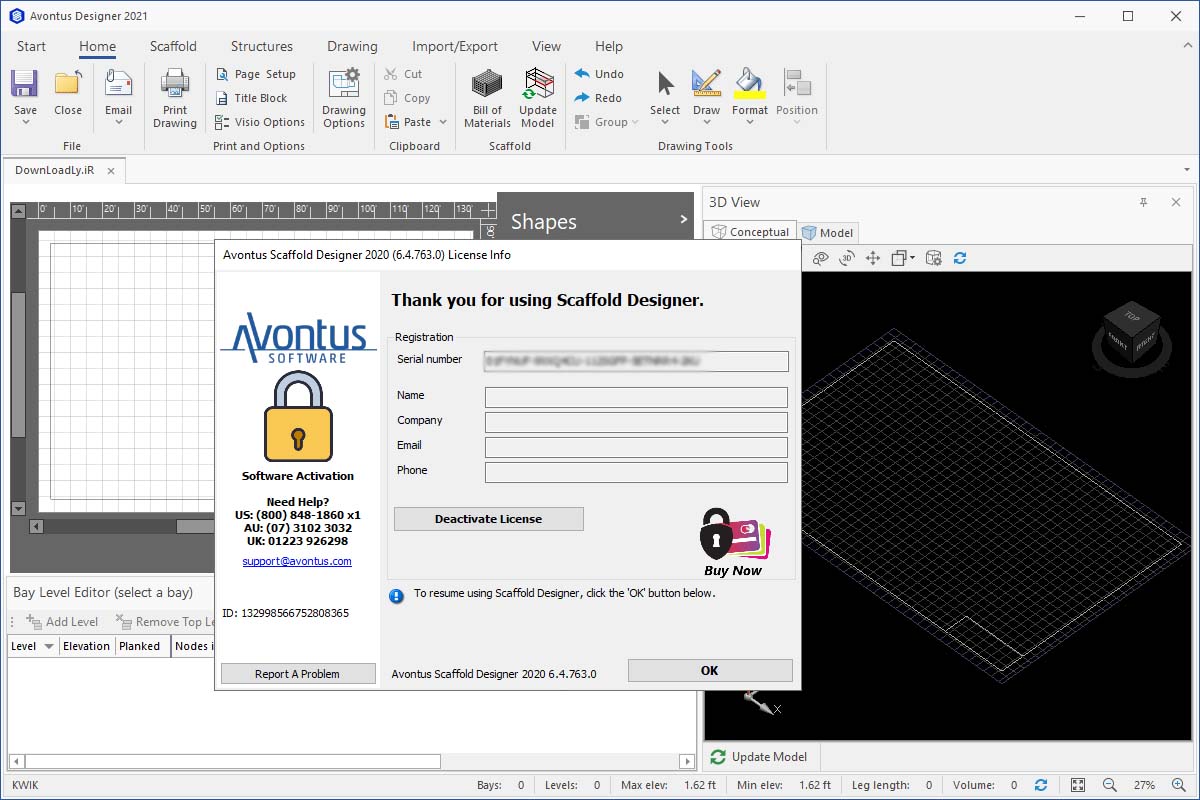Pin the 3D View panel
The height and width of the screenshot is (800, 1200).
click(x=1143, y=201)
